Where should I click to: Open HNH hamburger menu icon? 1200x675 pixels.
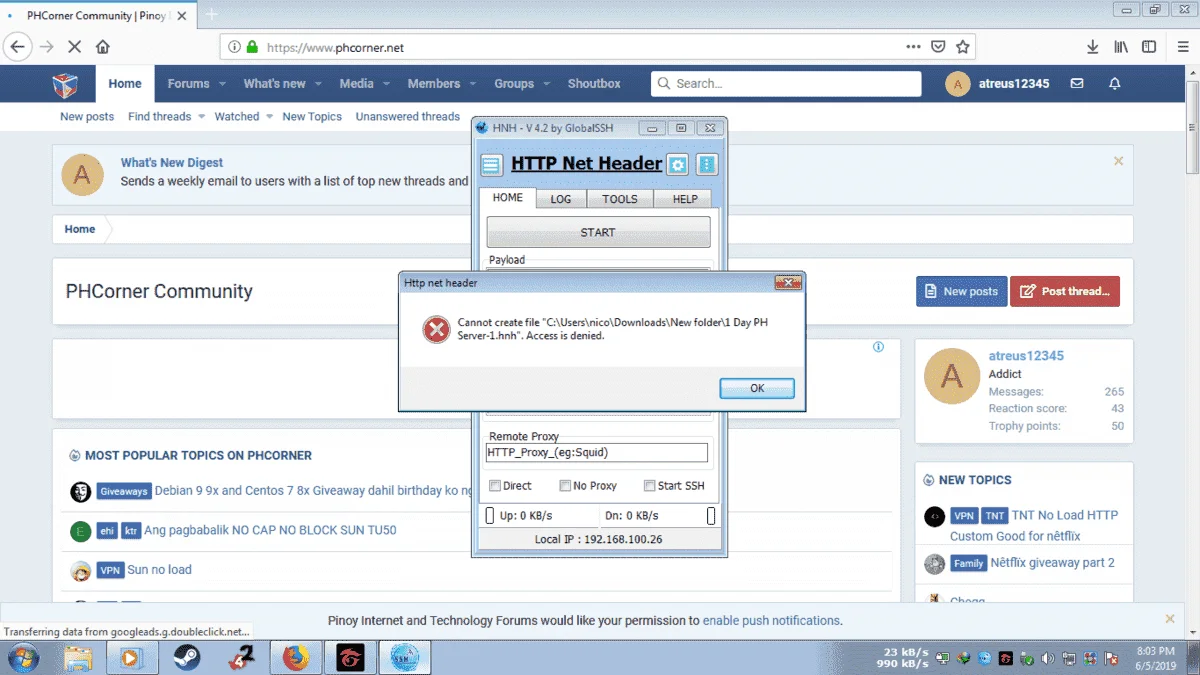click(x=491, y=165)
